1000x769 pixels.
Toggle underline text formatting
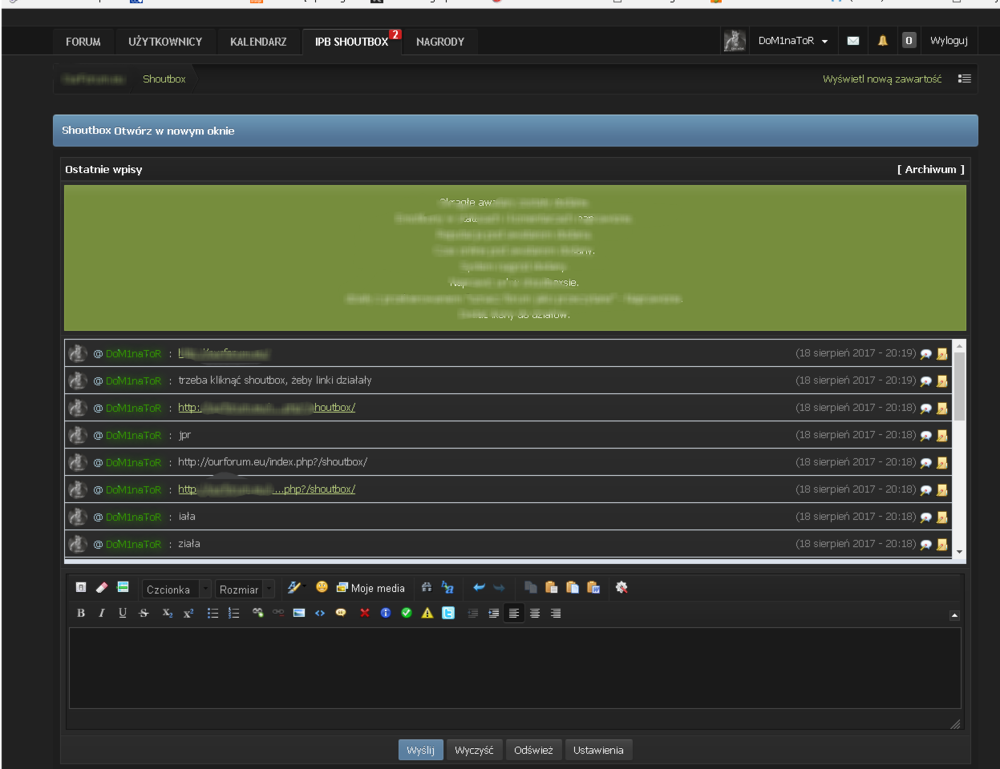point(122,613)
